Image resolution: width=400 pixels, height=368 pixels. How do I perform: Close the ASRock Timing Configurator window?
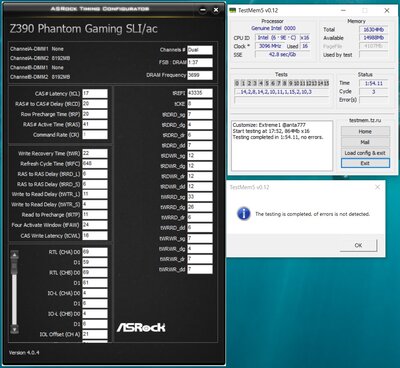point(216,10)
